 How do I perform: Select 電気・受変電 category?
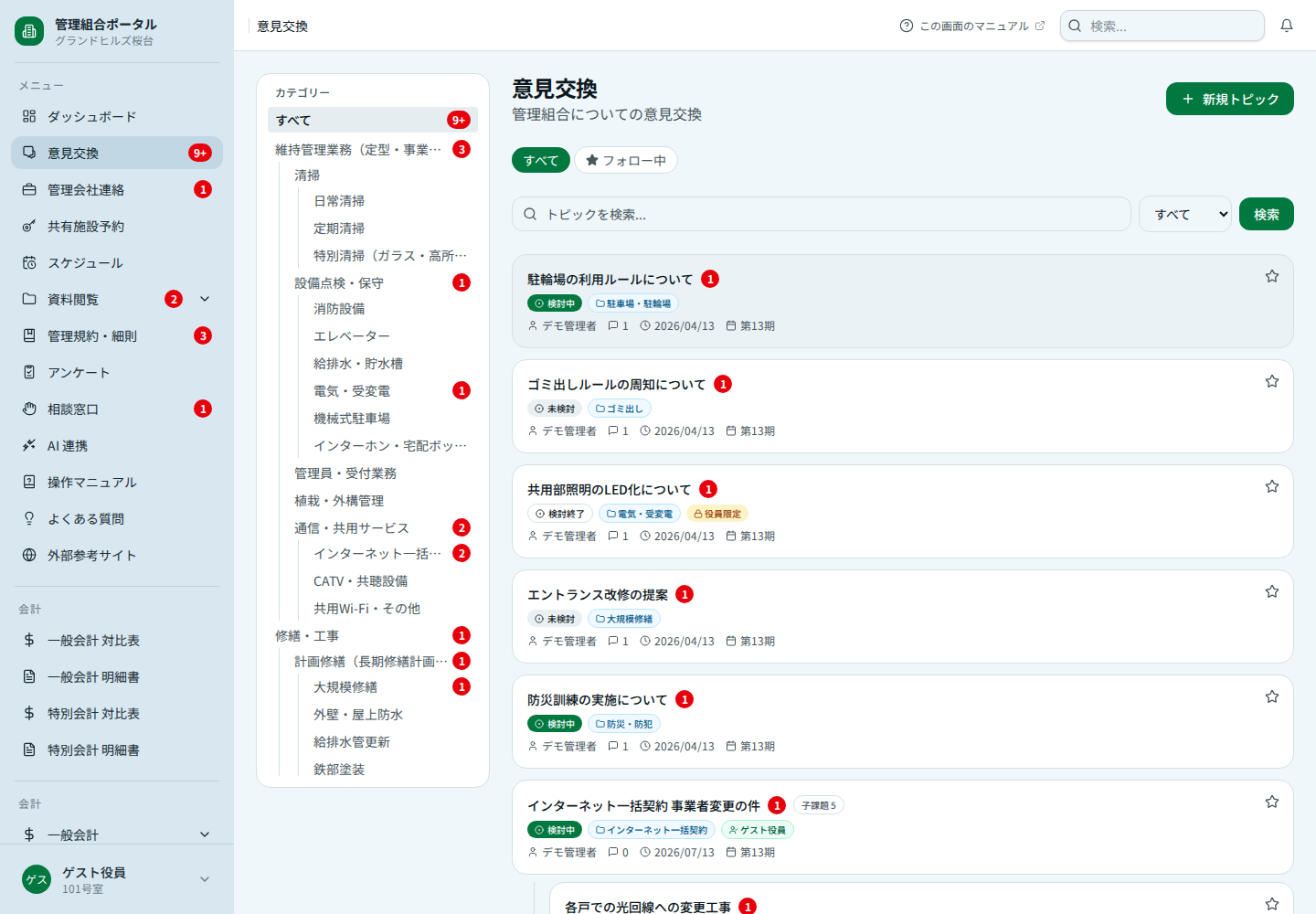[392, 391]
